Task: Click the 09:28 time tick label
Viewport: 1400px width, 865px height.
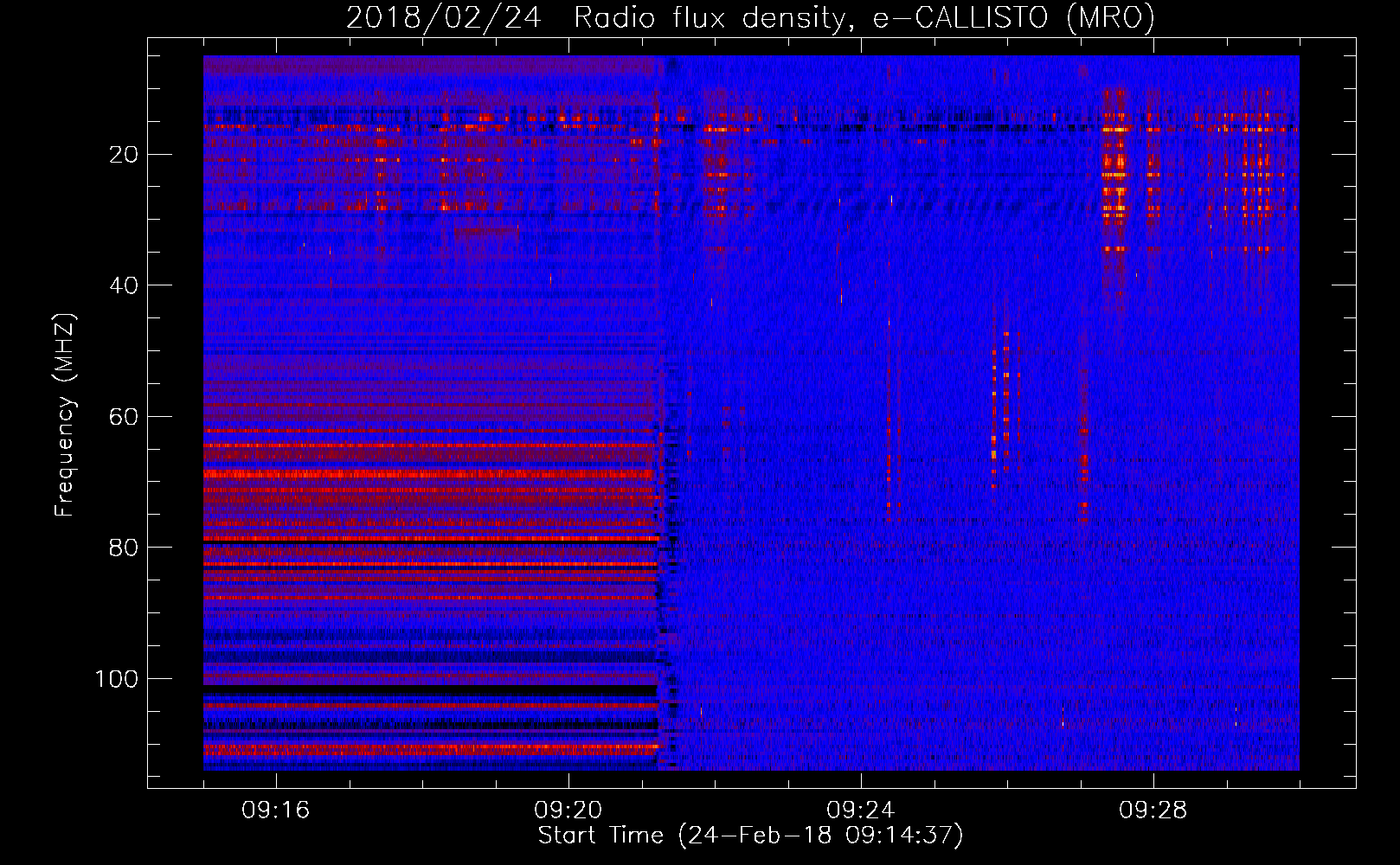Action: pyautogui.click(x=1153, y=811)
